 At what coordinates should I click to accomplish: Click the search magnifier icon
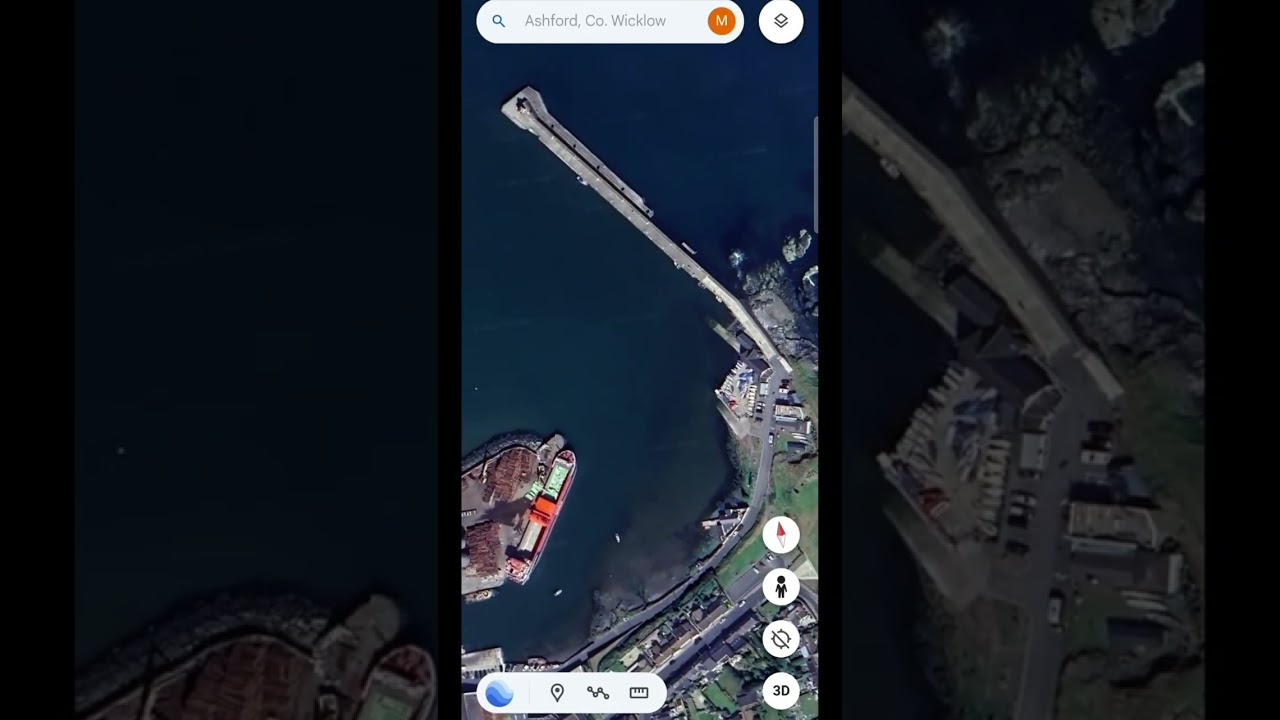[499, 21]
